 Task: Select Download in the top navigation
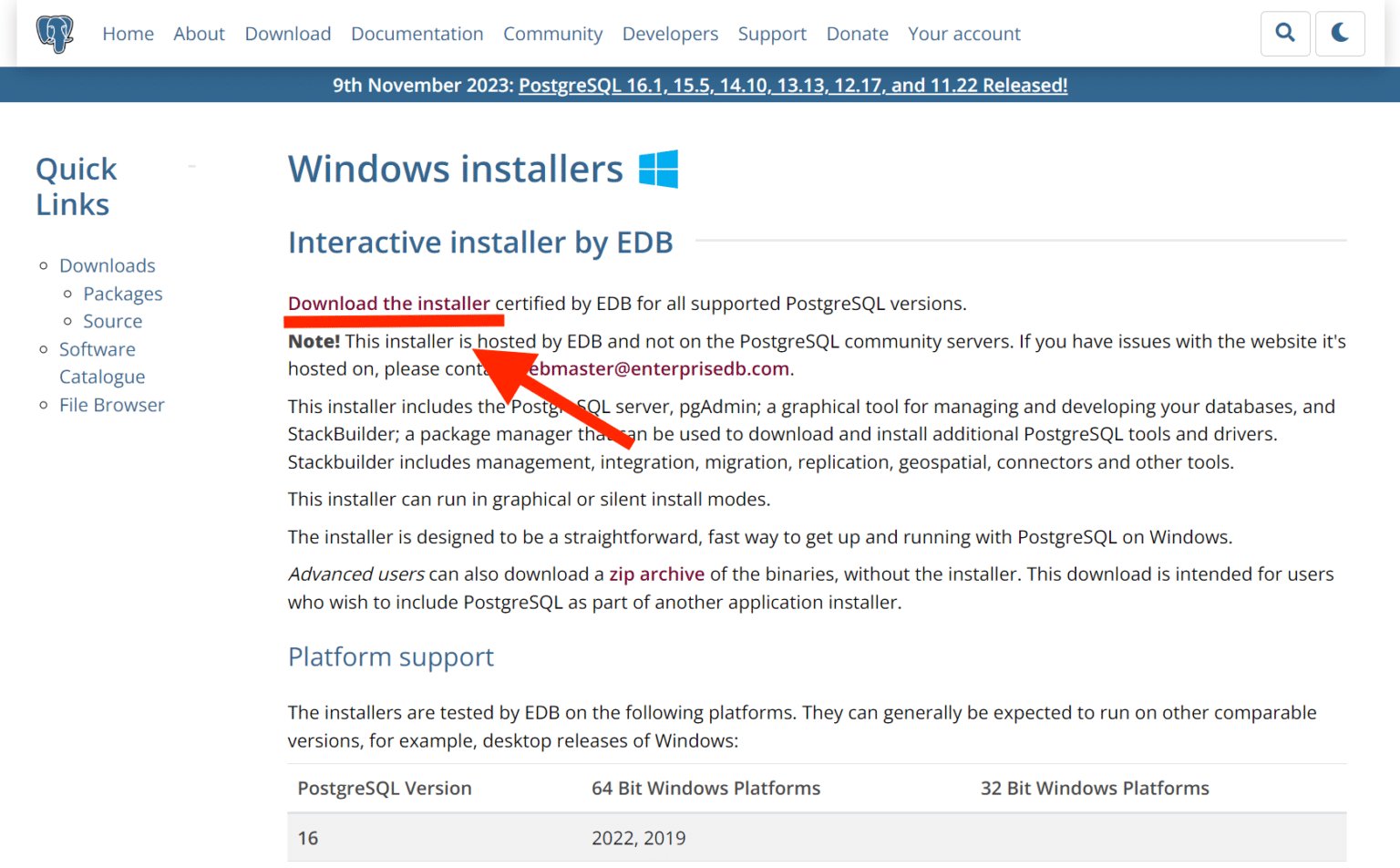[x=288, y=34]
